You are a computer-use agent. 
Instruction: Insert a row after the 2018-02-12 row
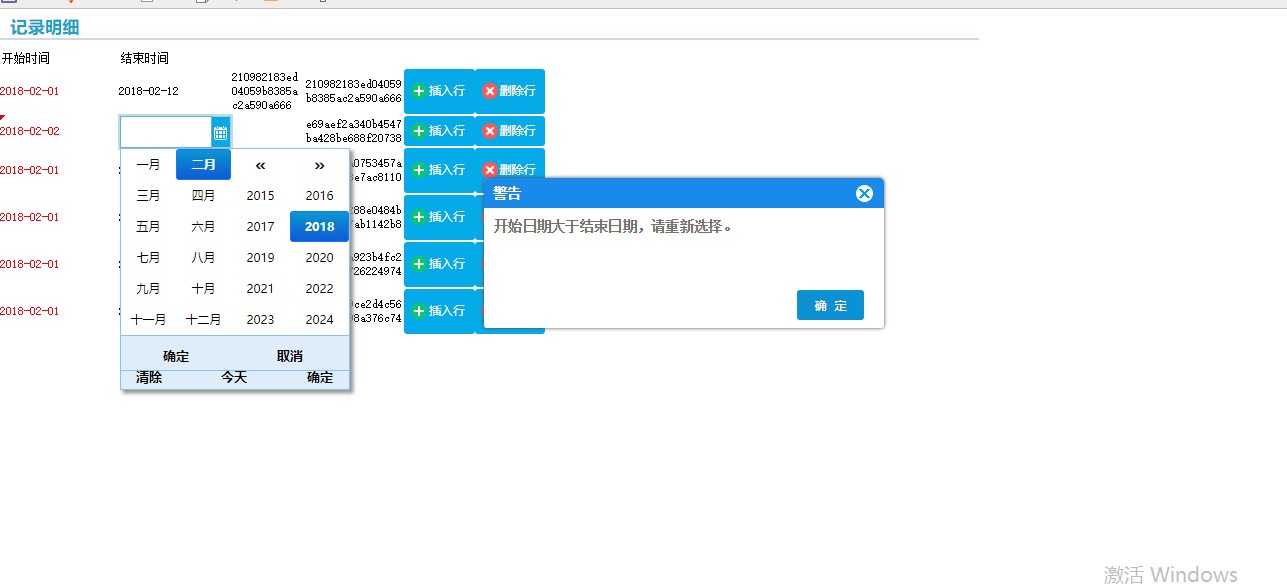[439, 91]
